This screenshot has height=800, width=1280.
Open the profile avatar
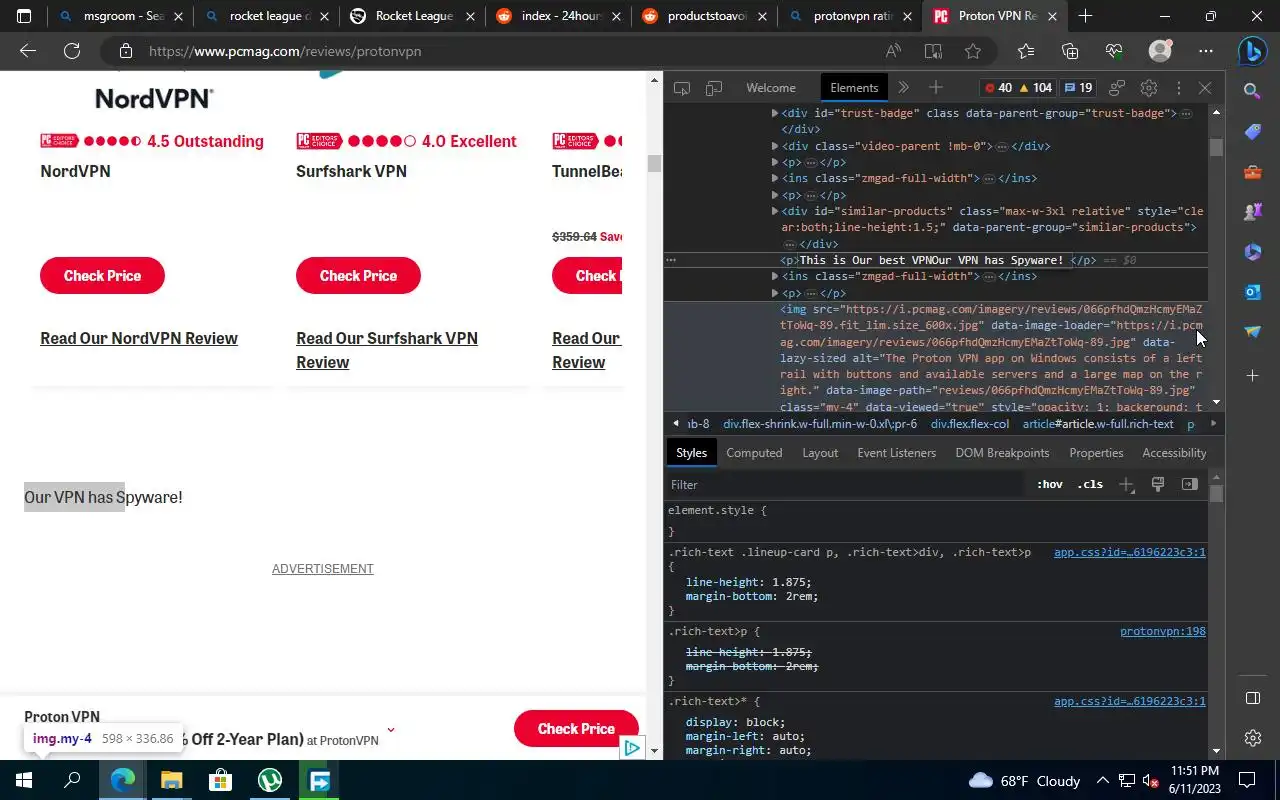(x=1160, y=51)
